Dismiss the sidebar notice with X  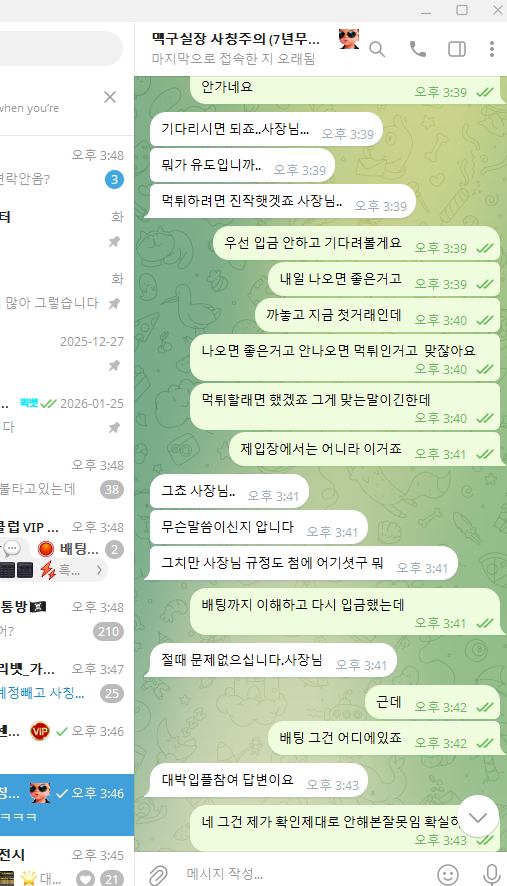(110, 97)
